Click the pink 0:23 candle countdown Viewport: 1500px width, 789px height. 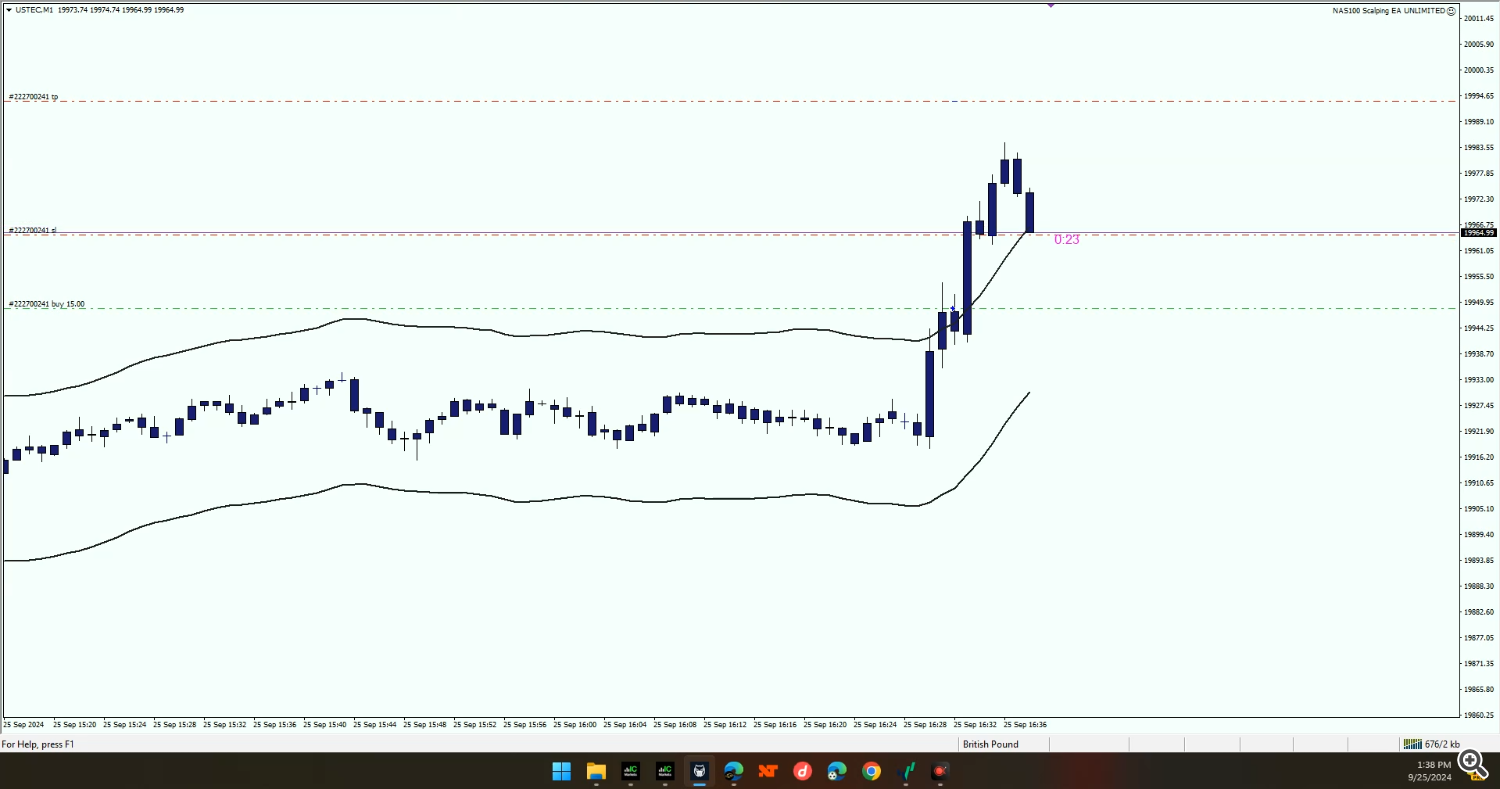pos(1067,240)
